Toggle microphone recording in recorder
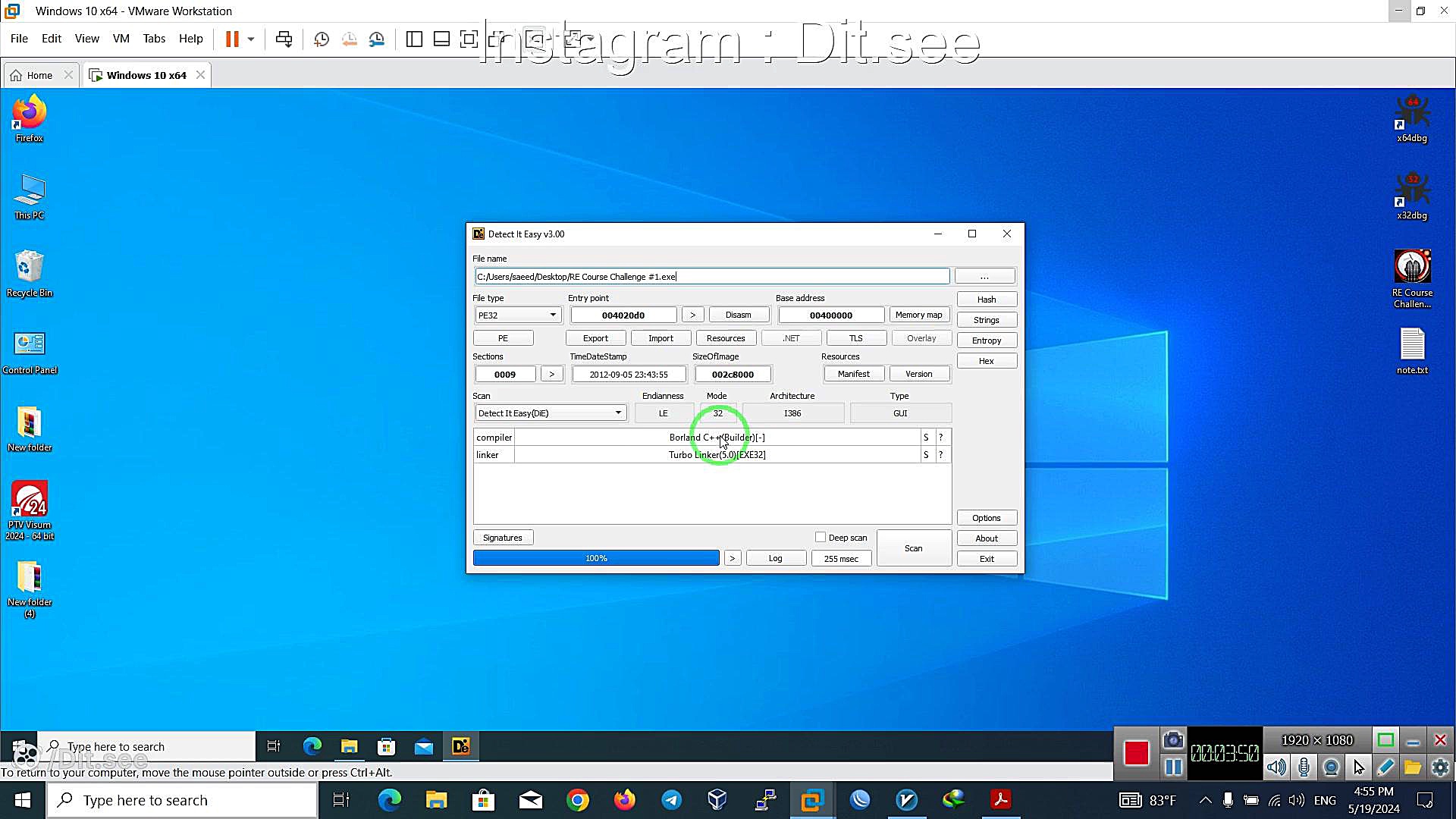This screenshot has width=1456, height=819. [x=1304, y=767]
